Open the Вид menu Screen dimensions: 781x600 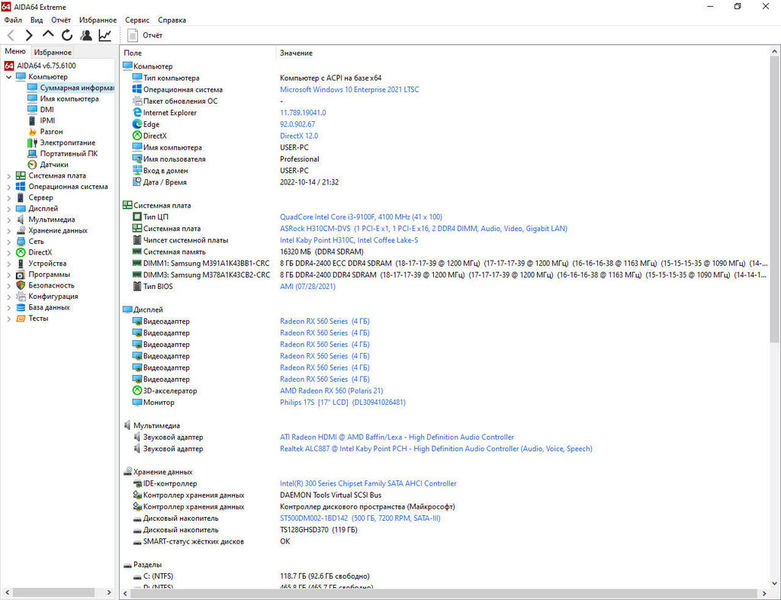[36, 20]
